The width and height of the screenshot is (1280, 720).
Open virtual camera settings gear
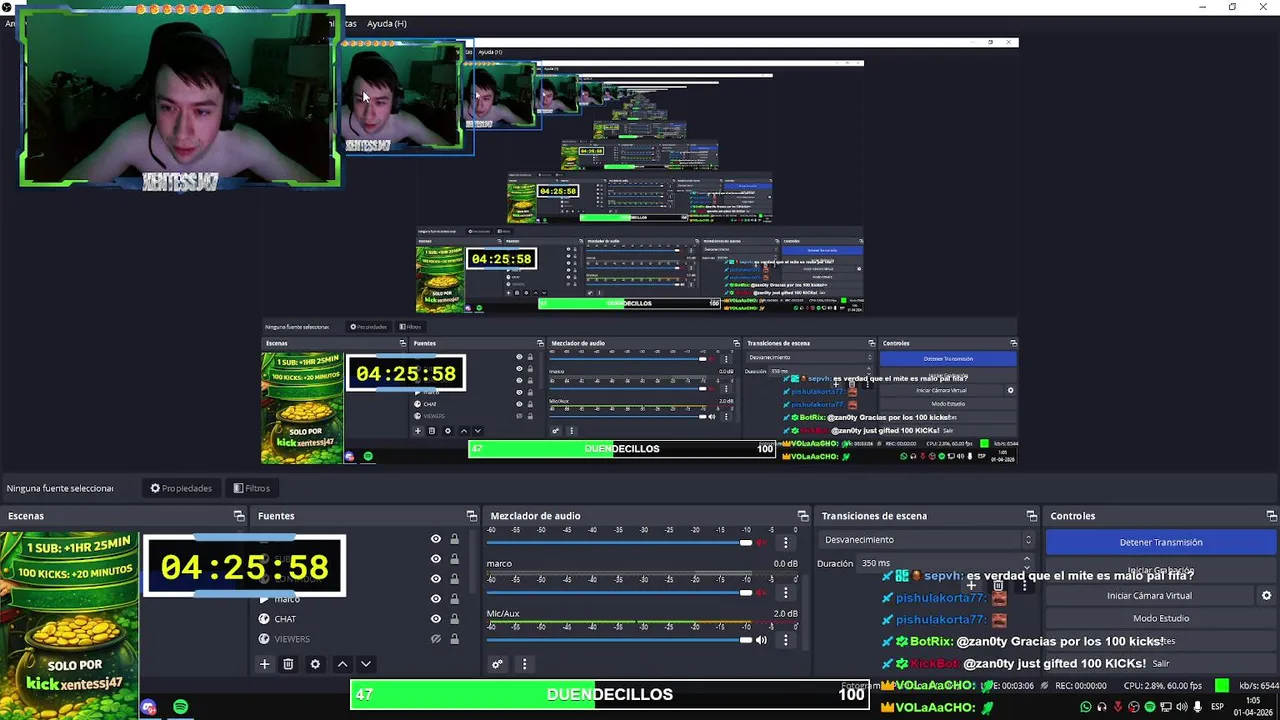coord(1266,596)
